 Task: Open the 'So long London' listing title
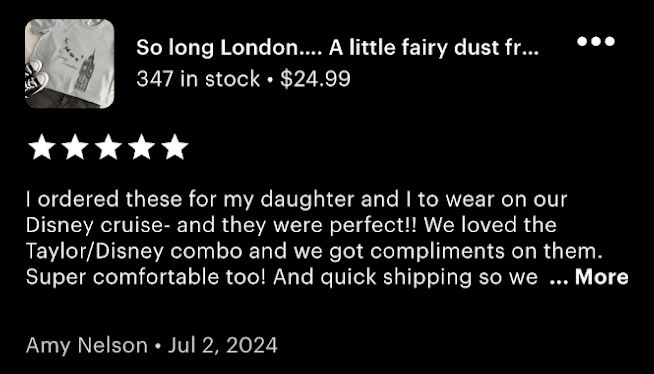[337, 48]
